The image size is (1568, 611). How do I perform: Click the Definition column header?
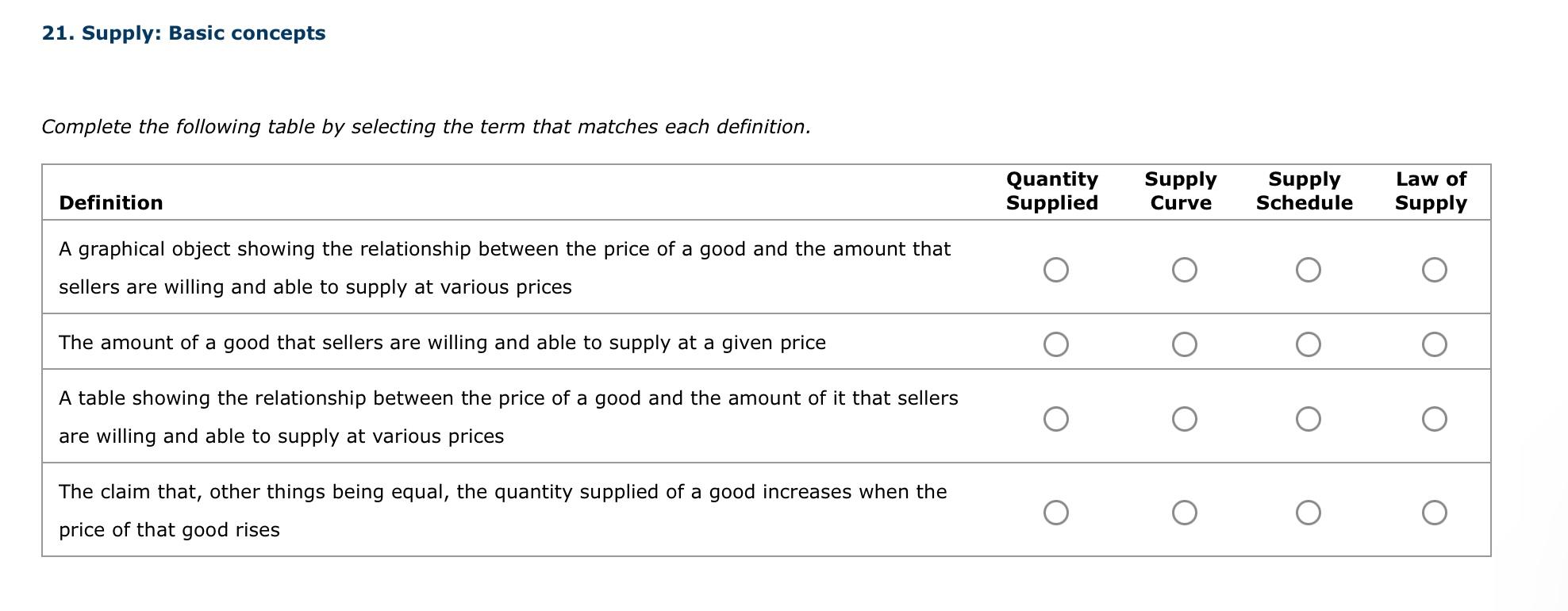pos(111,203)
